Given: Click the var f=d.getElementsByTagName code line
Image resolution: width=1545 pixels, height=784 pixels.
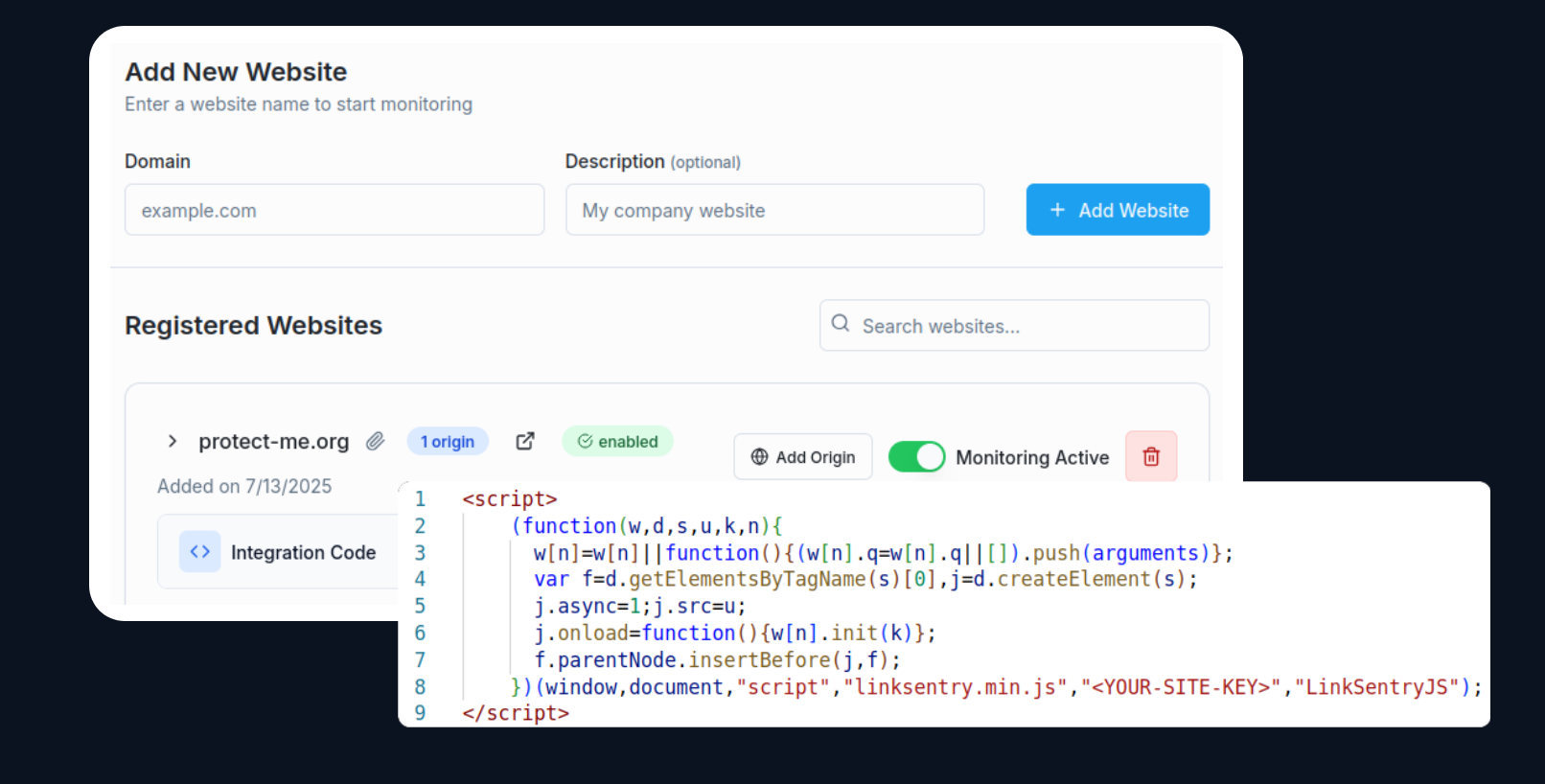Looking at the screenshot, I should tap(865, 580).
